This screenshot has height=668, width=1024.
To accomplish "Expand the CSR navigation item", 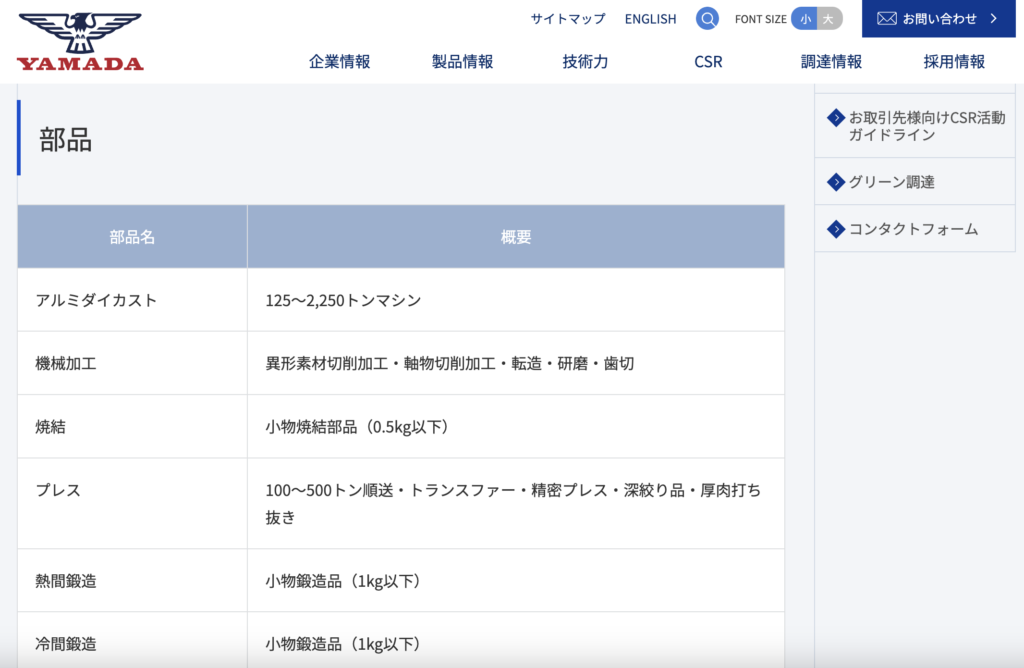I will (x=708, y=62).
